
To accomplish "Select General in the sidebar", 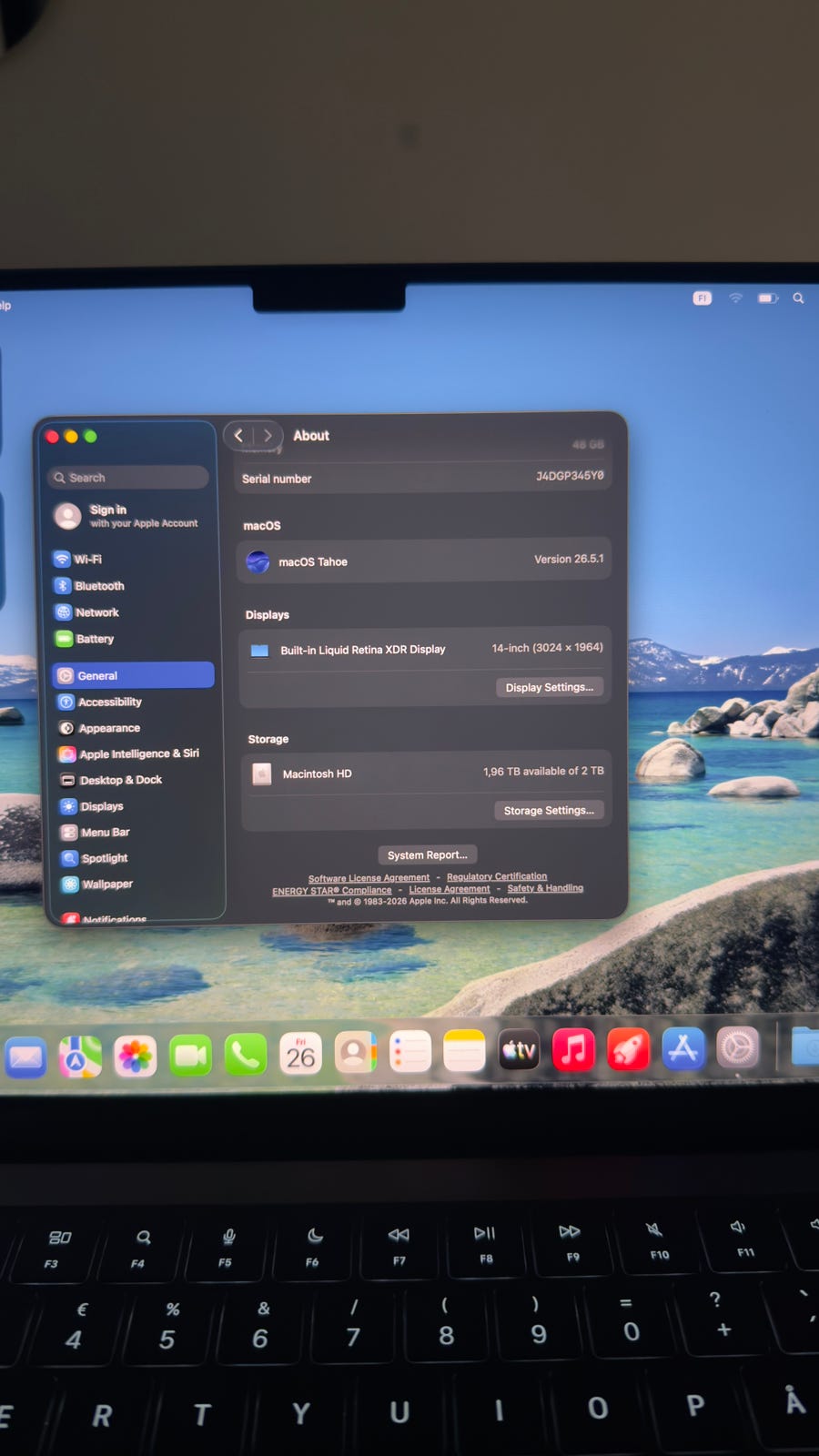I will pyautogui.click(x=133, y=674).
